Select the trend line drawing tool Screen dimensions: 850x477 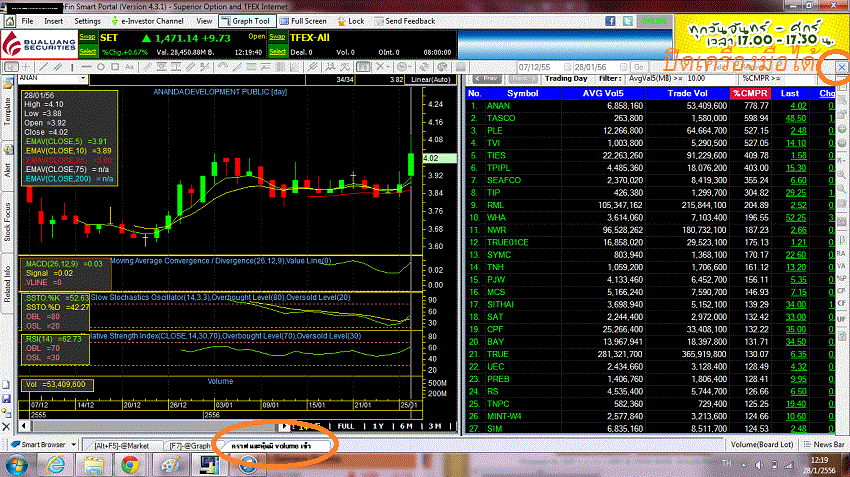coord(44,67)
